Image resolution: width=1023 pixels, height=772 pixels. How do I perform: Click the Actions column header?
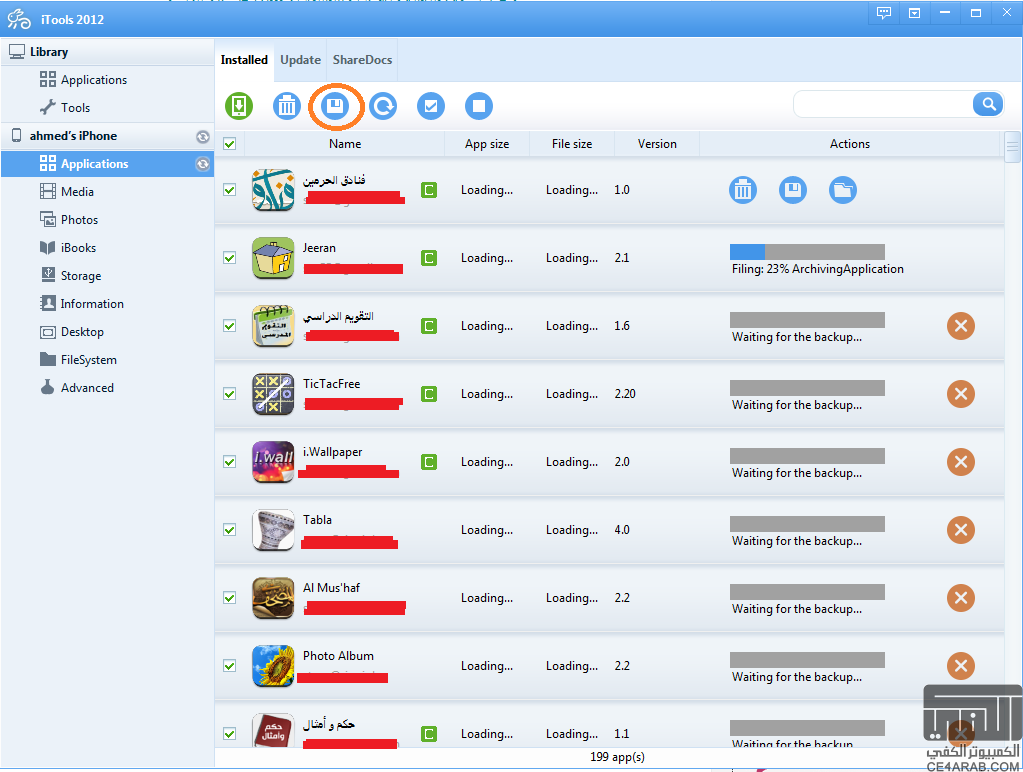click(849, 144)
